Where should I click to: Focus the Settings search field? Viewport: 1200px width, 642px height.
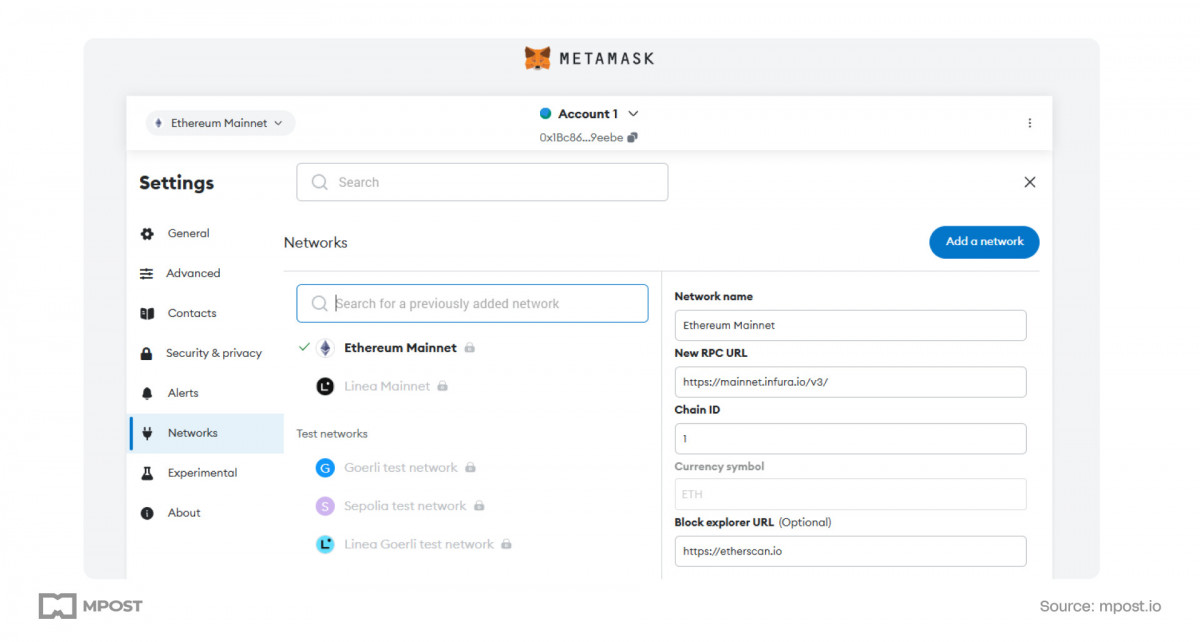coord(482,182)
